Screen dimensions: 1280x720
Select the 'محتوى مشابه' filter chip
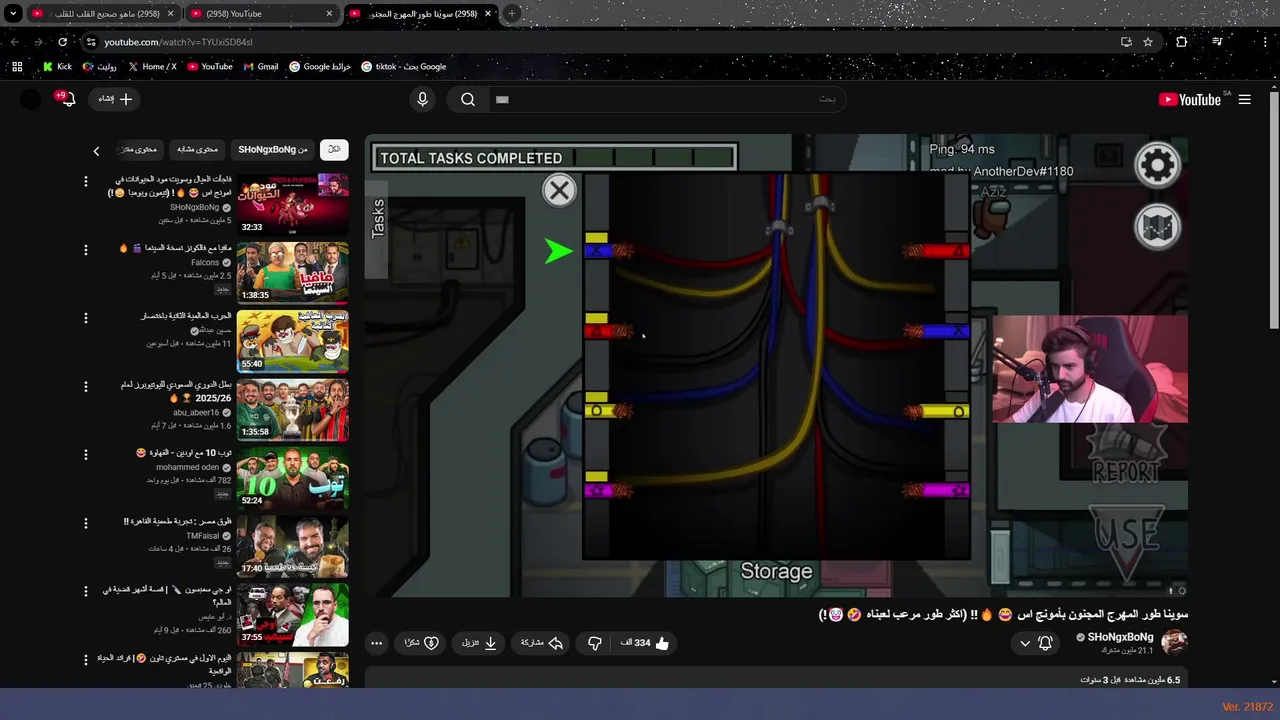[x=197, y=149]
